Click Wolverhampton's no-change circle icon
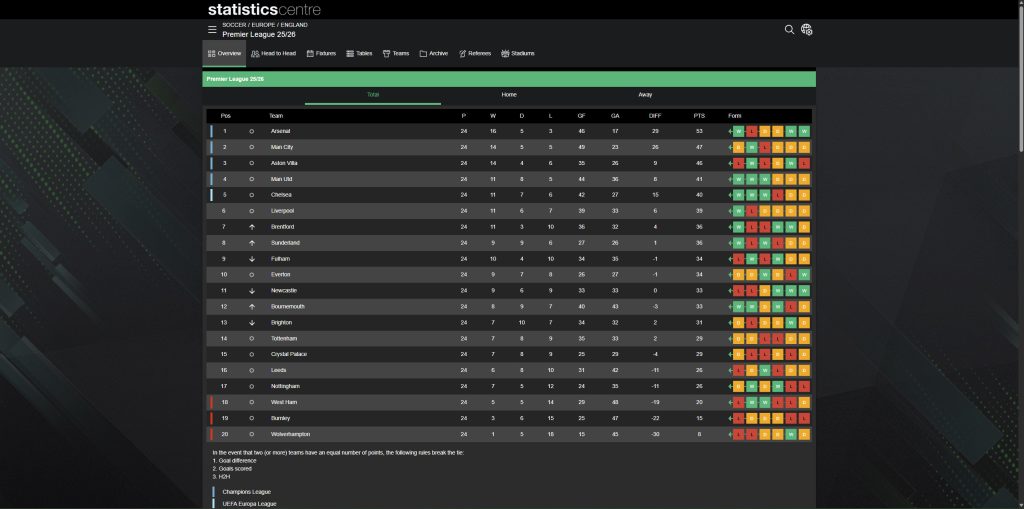 pyautogui.click(x=251, y=435)
